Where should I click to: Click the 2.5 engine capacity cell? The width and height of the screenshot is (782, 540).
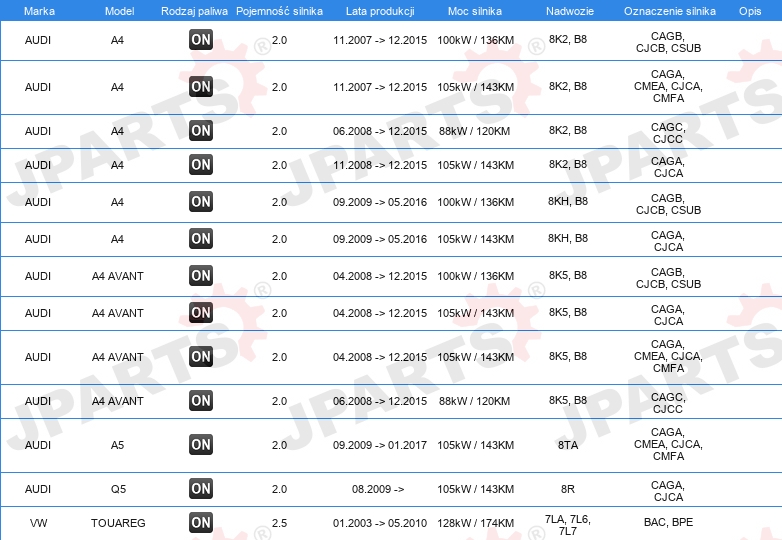click(279, 523)
